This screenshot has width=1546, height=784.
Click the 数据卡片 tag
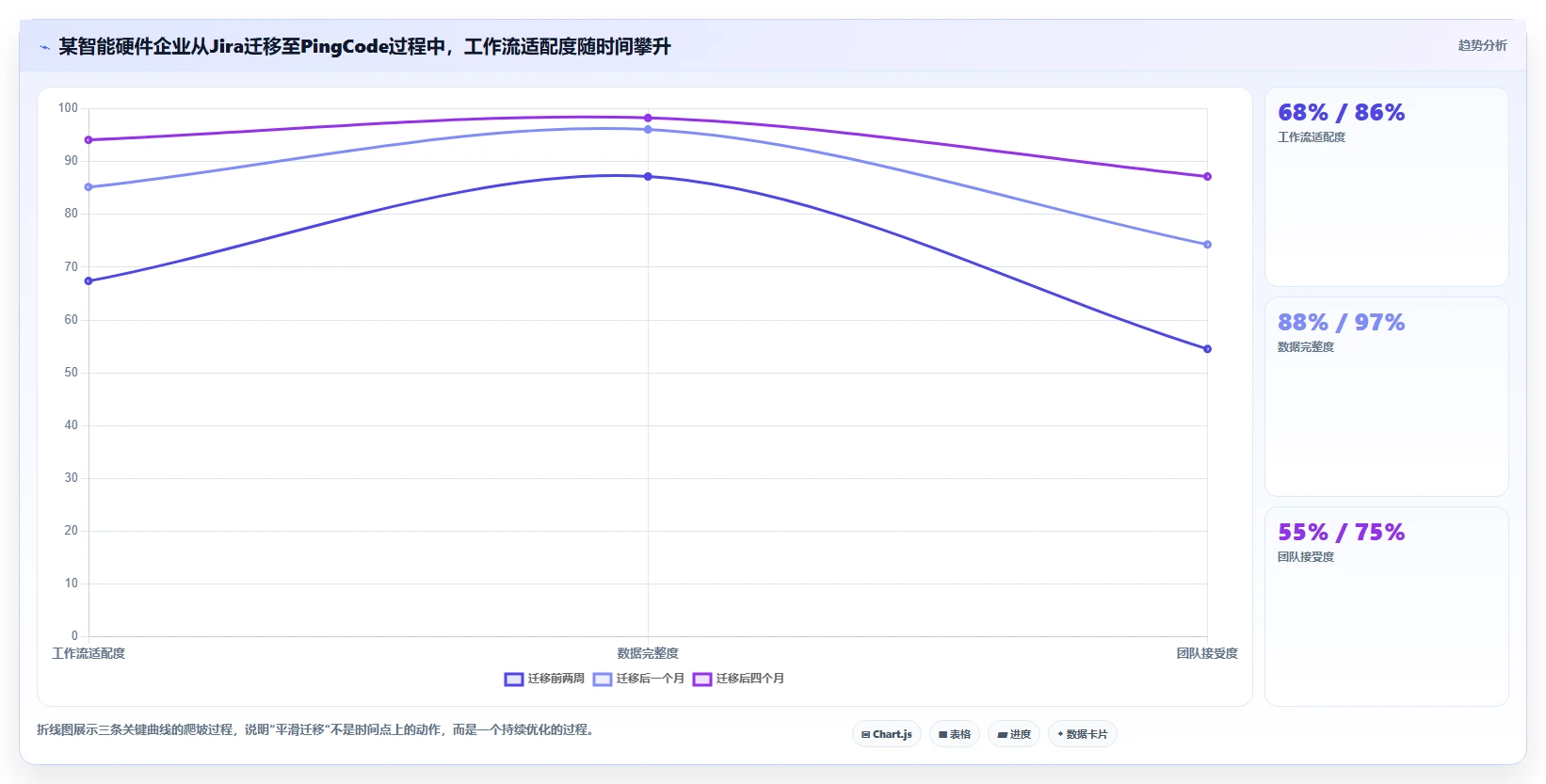pos(1083,734)
